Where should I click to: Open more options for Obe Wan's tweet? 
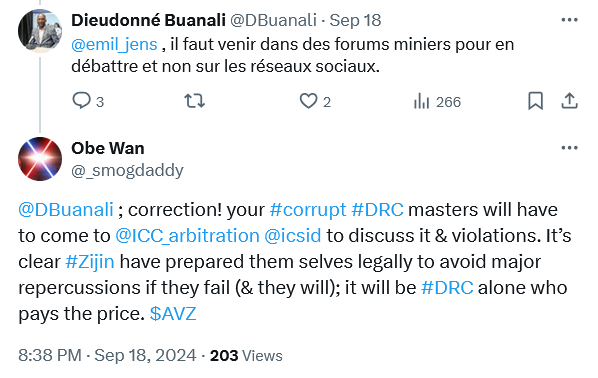coord(569,148)
